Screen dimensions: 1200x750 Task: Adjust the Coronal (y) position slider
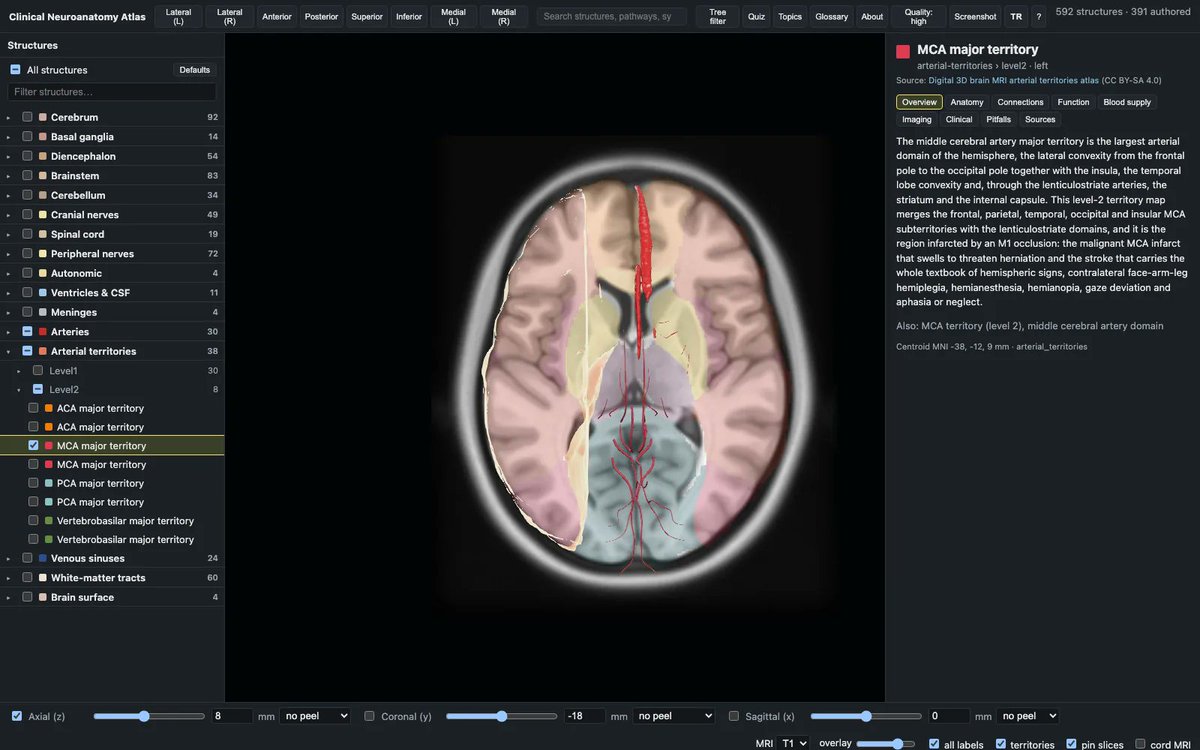(x=501, y=716)
